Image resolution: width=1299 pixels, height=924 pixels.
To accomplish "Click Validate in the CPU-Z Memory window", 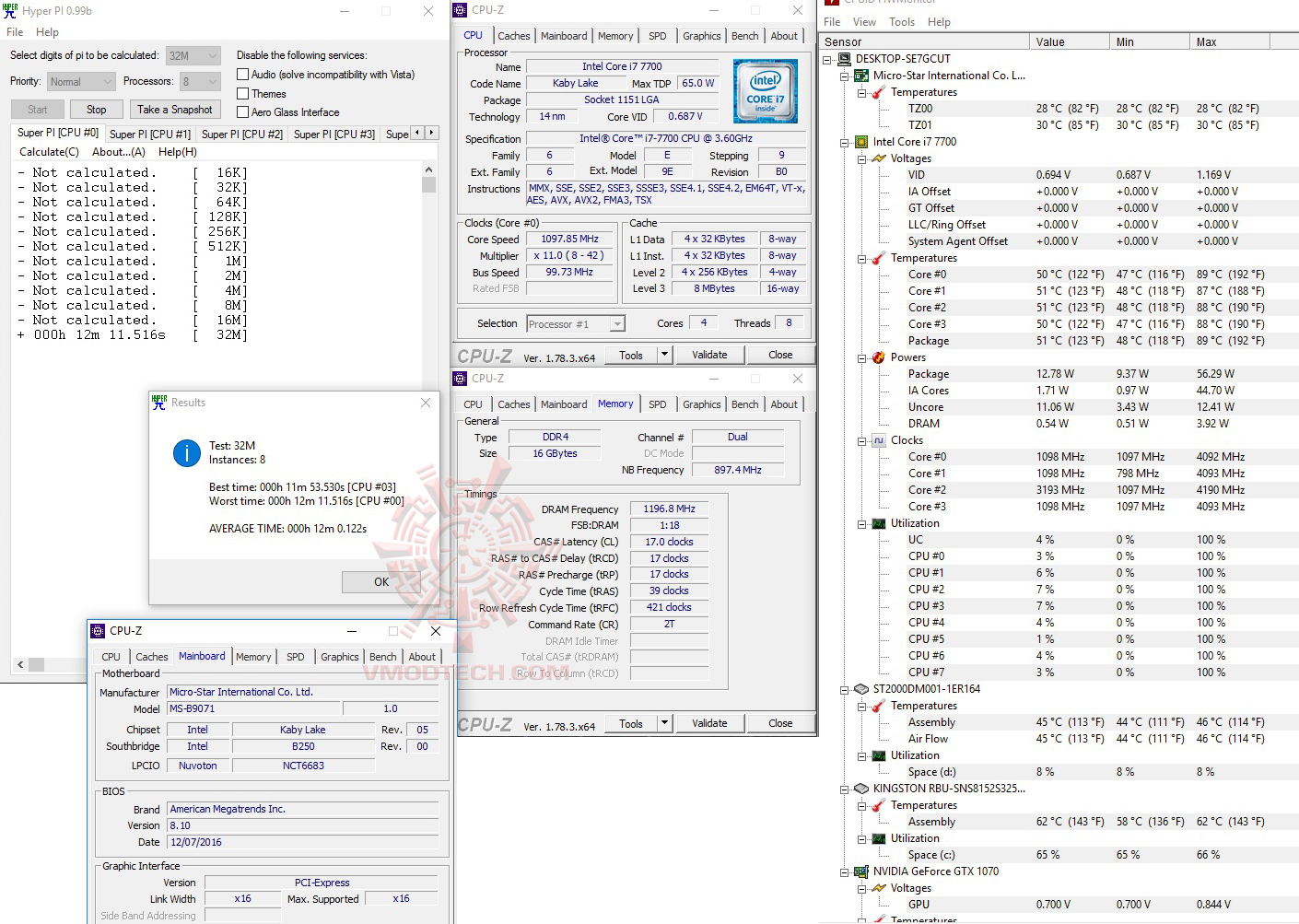I will click(709, 723).
